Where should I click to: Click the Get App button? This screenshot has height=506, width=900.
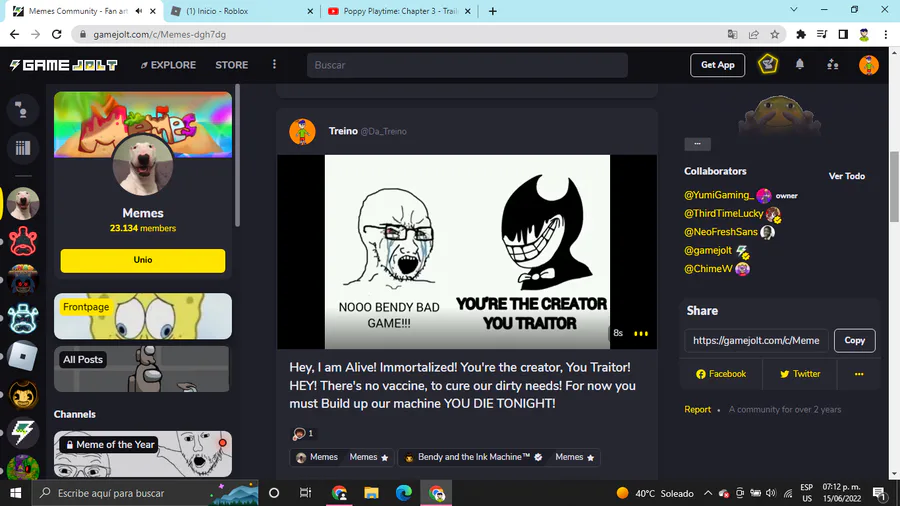[717, 65]
